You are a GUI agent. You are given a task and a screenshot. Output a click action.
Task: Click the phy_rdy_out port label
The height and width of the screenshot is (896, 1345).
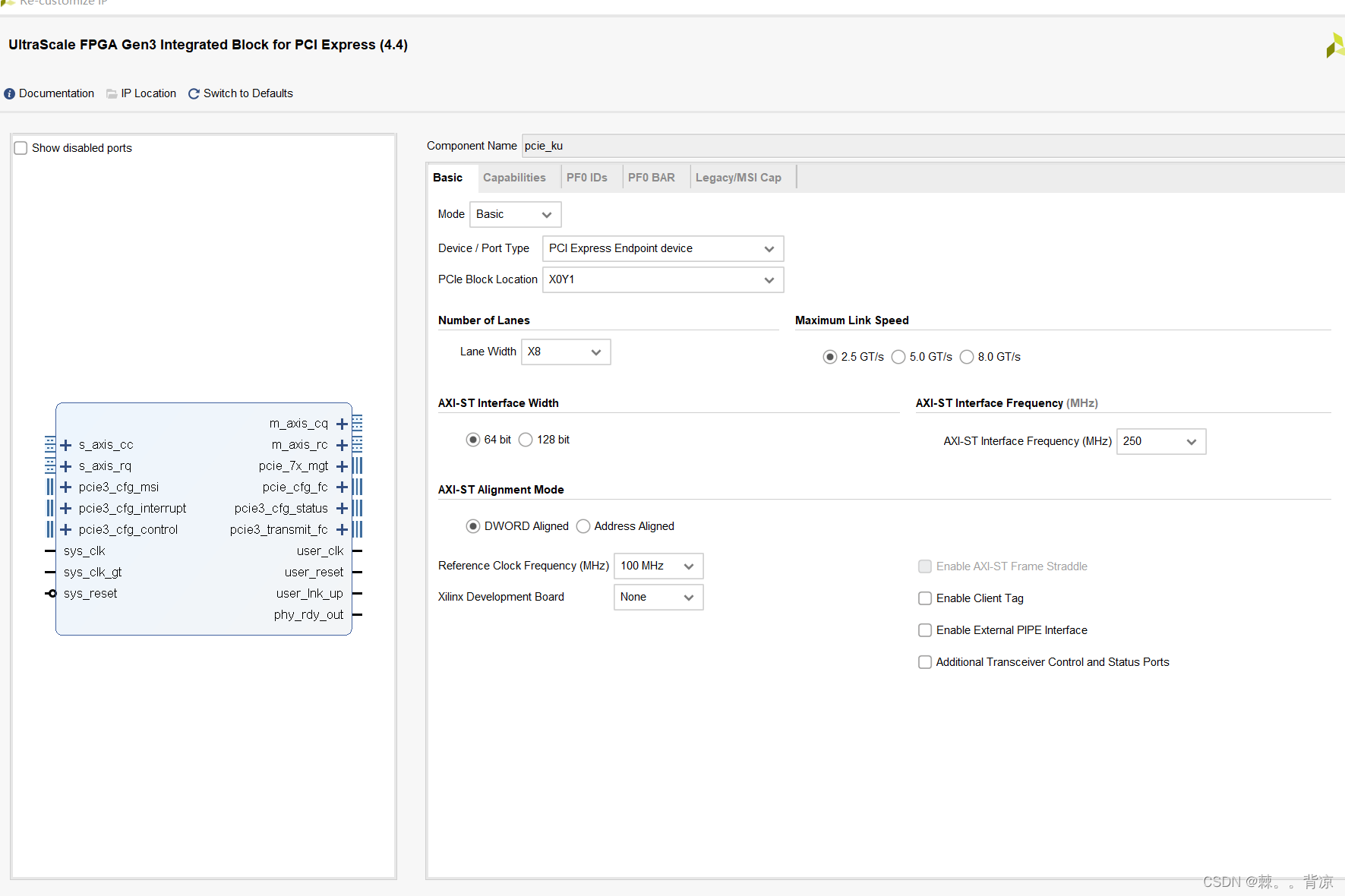[x=308, y=615]
